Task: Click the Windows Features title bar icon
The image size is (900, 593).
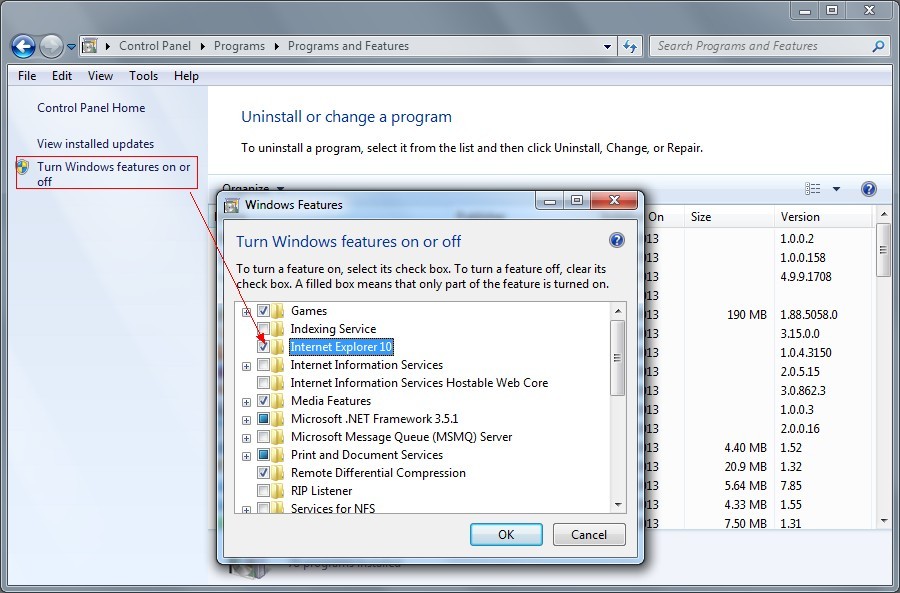Action: (231, 205)
